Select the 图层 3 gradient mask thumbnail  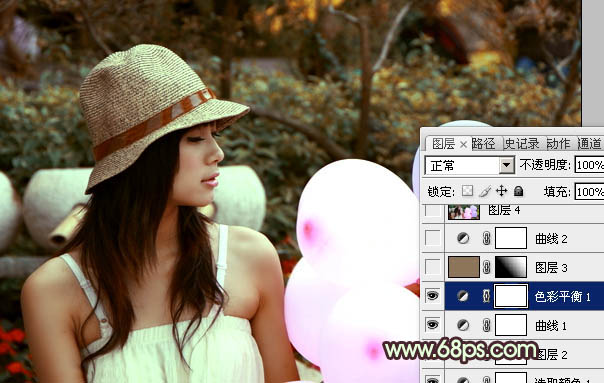(511, 267)
